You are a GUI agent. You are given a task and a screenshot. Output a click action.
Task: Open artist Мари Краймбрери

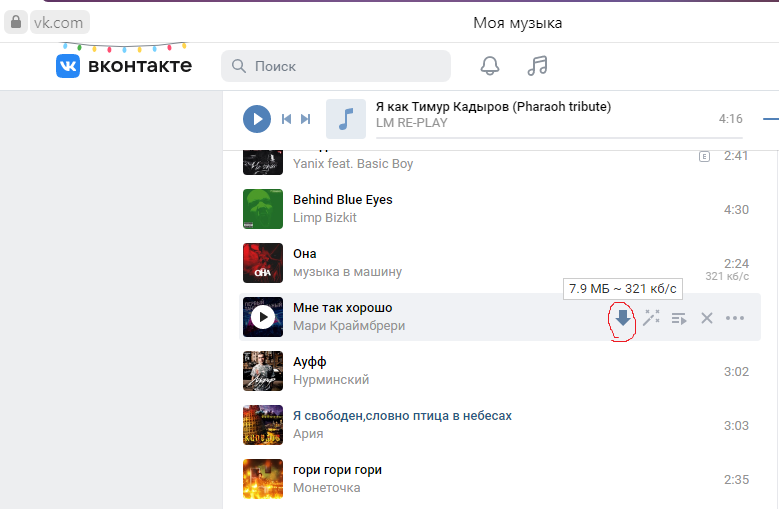(x=349, y=326)
